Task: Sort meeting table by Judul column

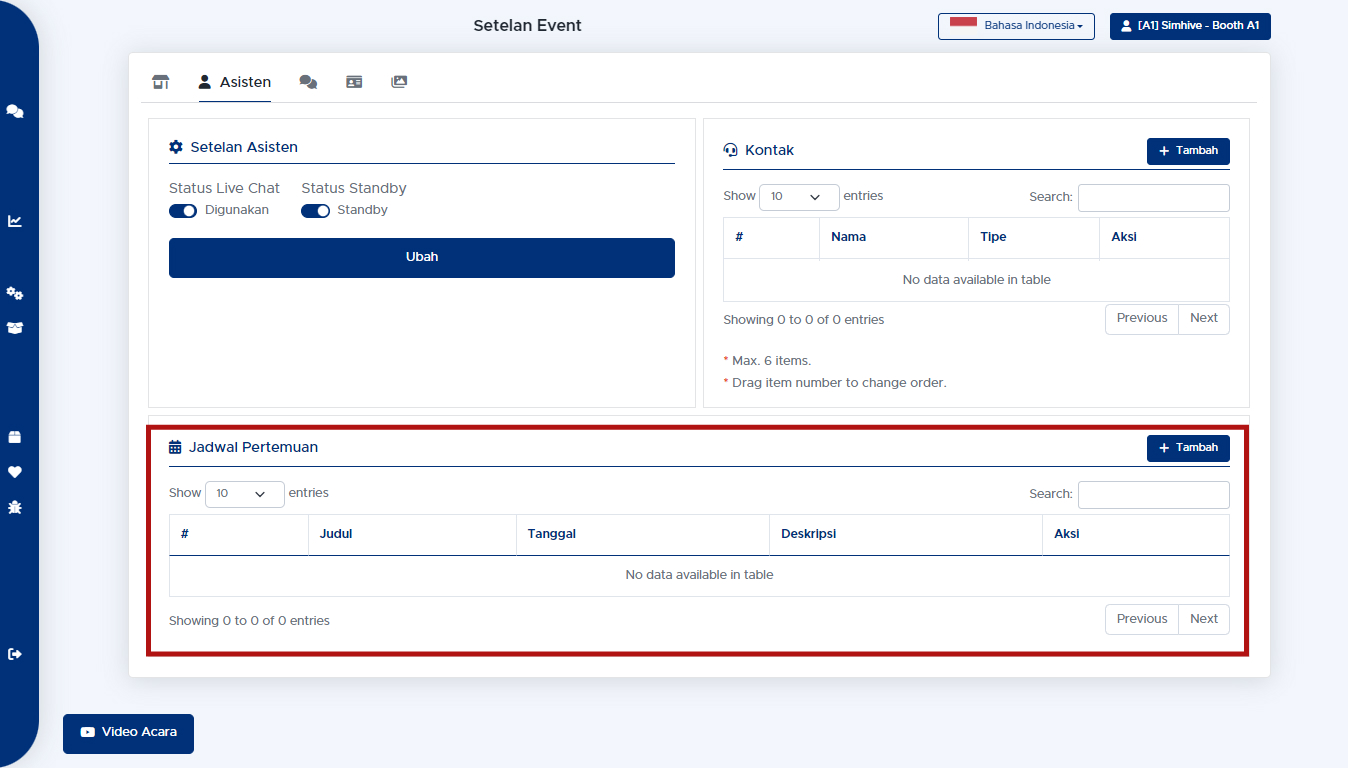Action: tap(412, 535)
